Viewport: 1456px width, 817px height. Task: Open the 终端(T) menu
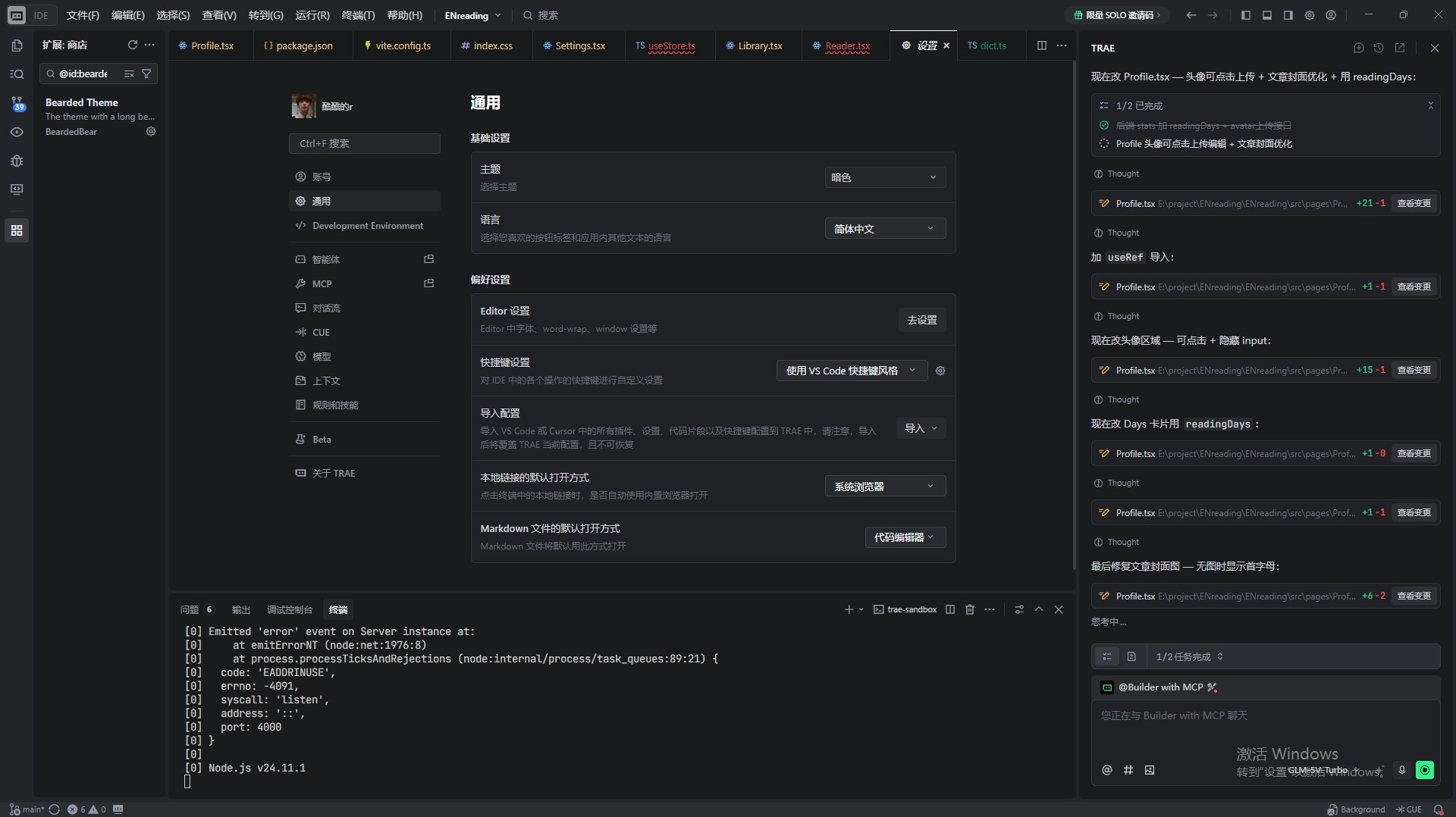[358, 15]
